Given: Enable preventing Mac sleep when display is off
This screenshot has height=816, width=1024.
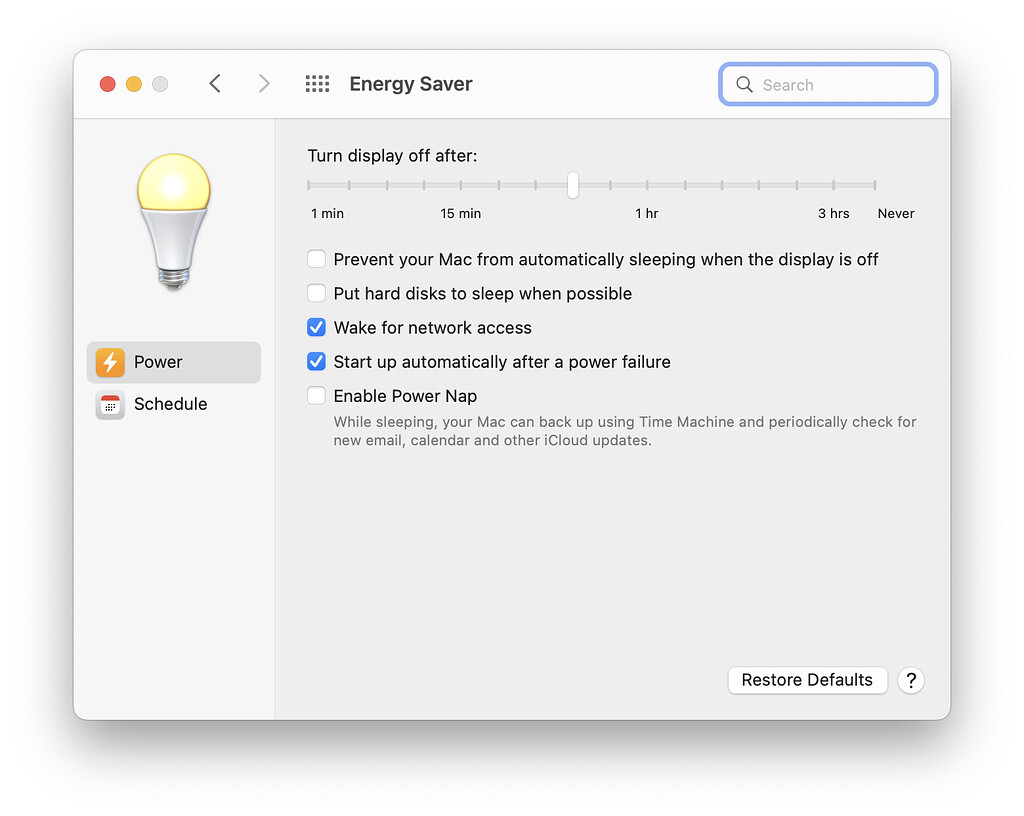Looking at the screenshot, I should tap(316, 258).
